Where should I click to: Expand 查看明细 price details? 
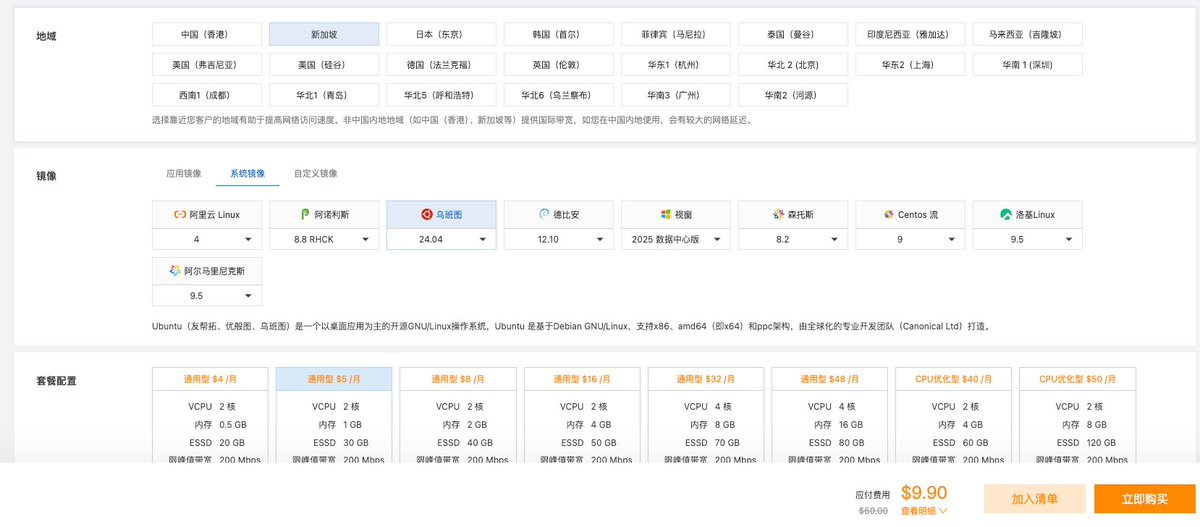[x=924, y=511]
